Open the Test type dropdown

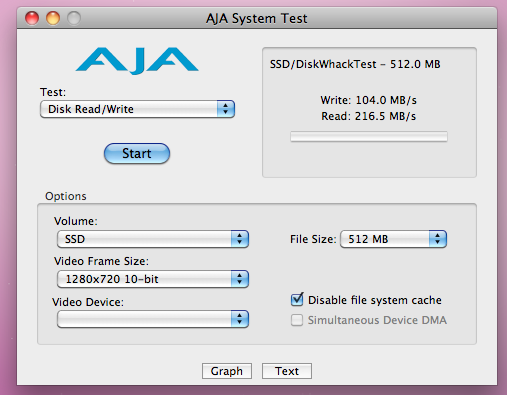tap(137, 109)
